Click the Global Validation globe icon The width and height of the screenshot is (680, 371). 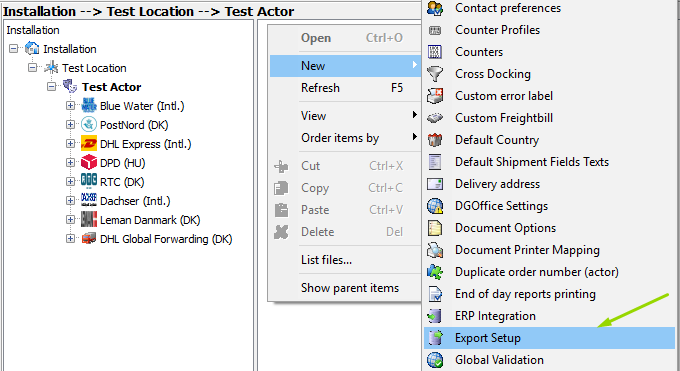pos(435,360)
